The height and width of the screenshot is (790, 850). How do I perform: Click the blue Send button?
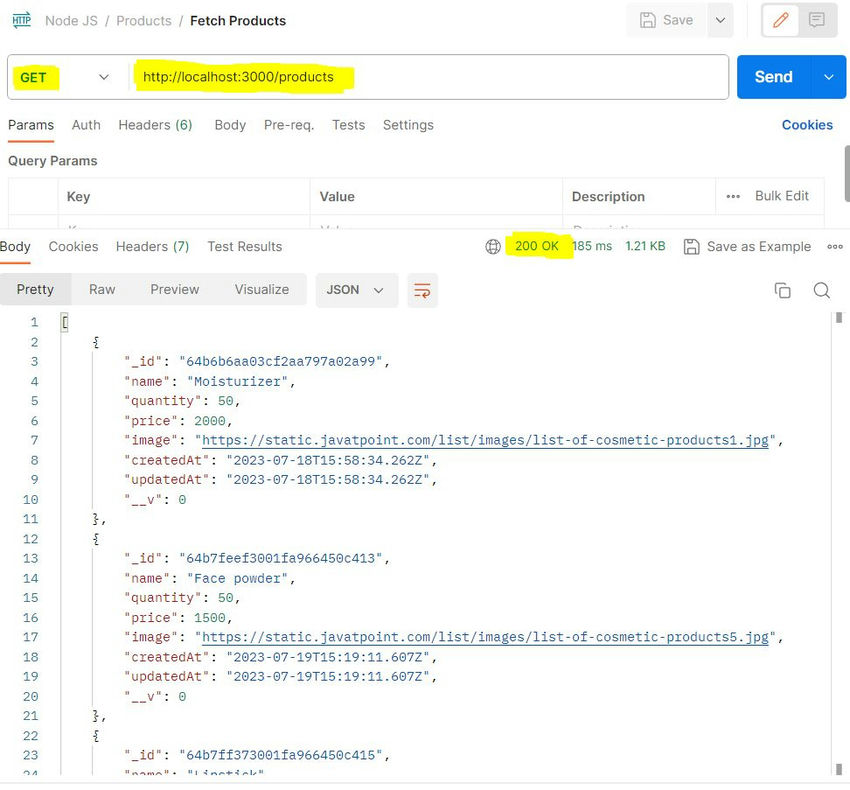tap(773, 77)
